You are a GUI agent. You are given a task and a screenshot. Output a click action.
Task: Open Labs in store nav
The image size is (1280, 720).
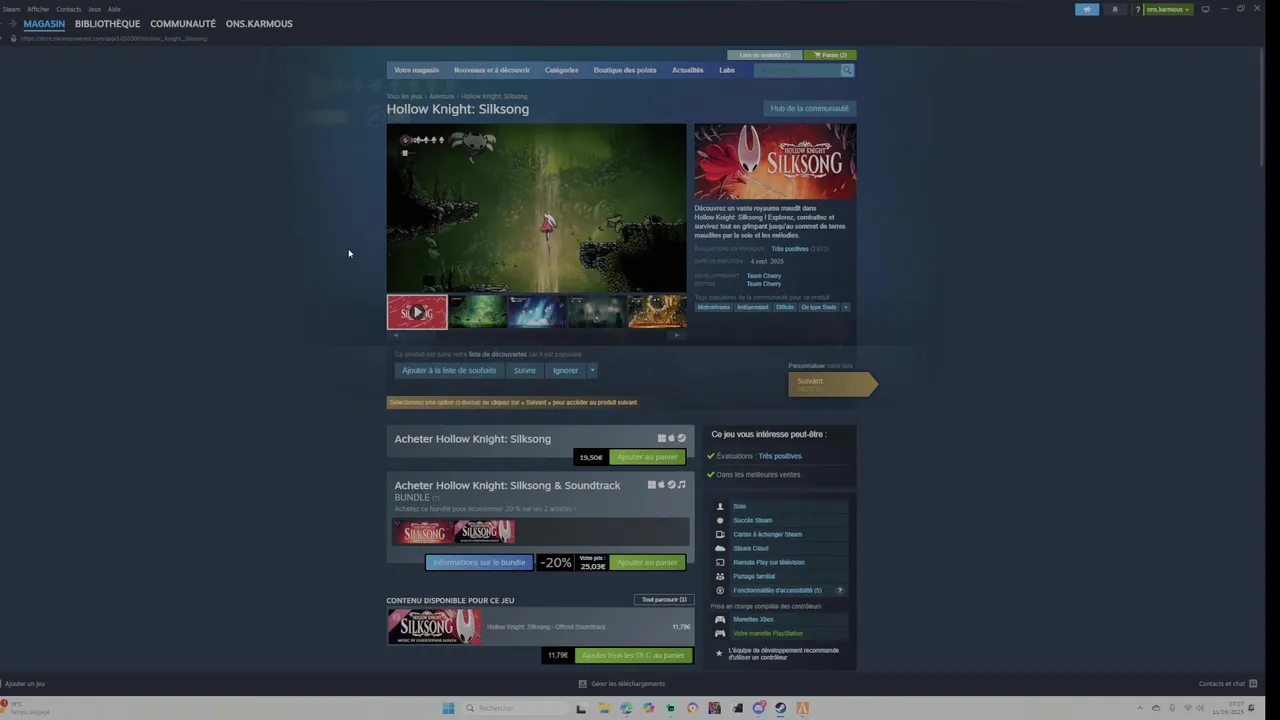(x=727, y=70)
